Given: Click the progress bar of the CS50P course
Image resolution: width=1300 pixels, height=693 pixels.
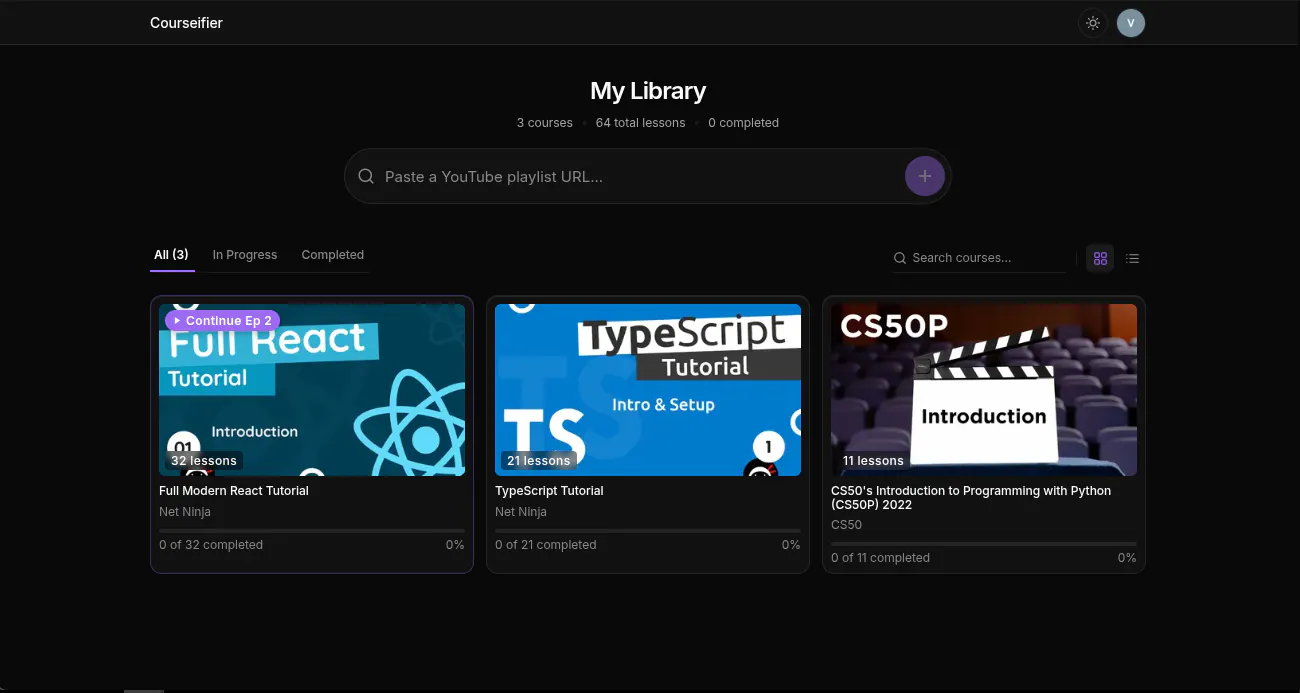Looking at the screenshot, I should (x=984, y=543).
